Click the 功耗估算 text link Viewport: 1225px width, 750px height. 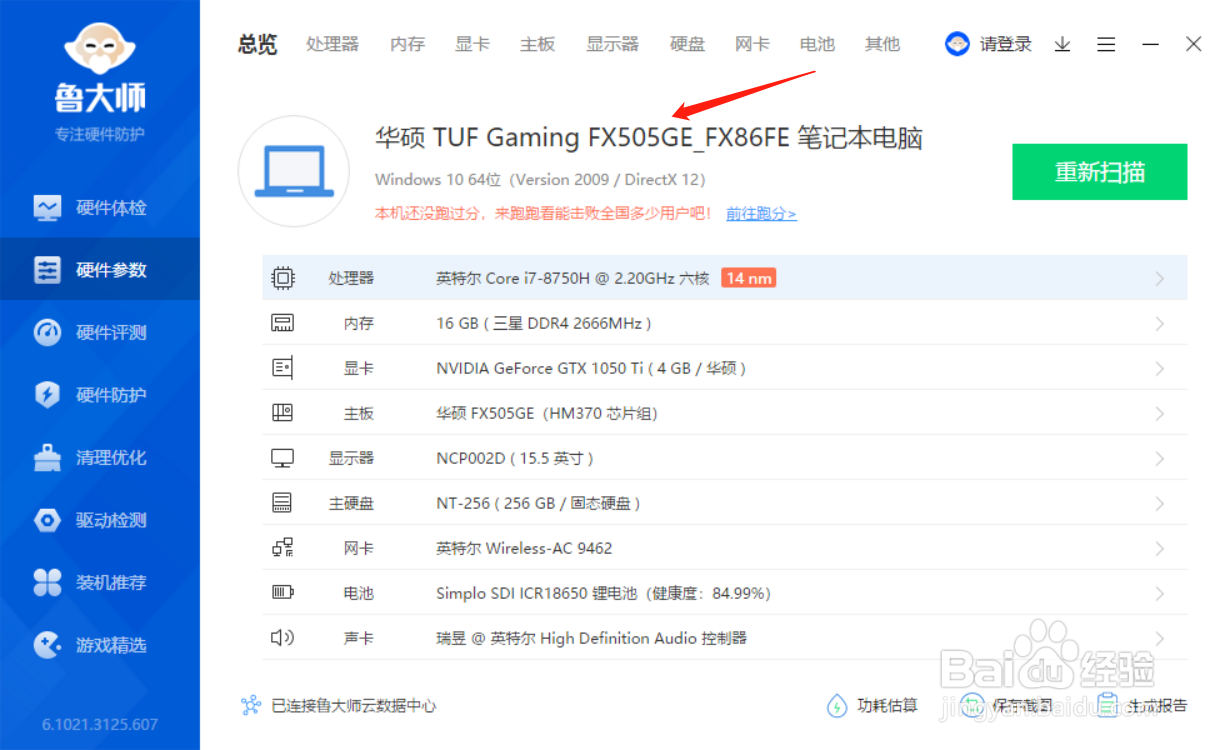888,706
